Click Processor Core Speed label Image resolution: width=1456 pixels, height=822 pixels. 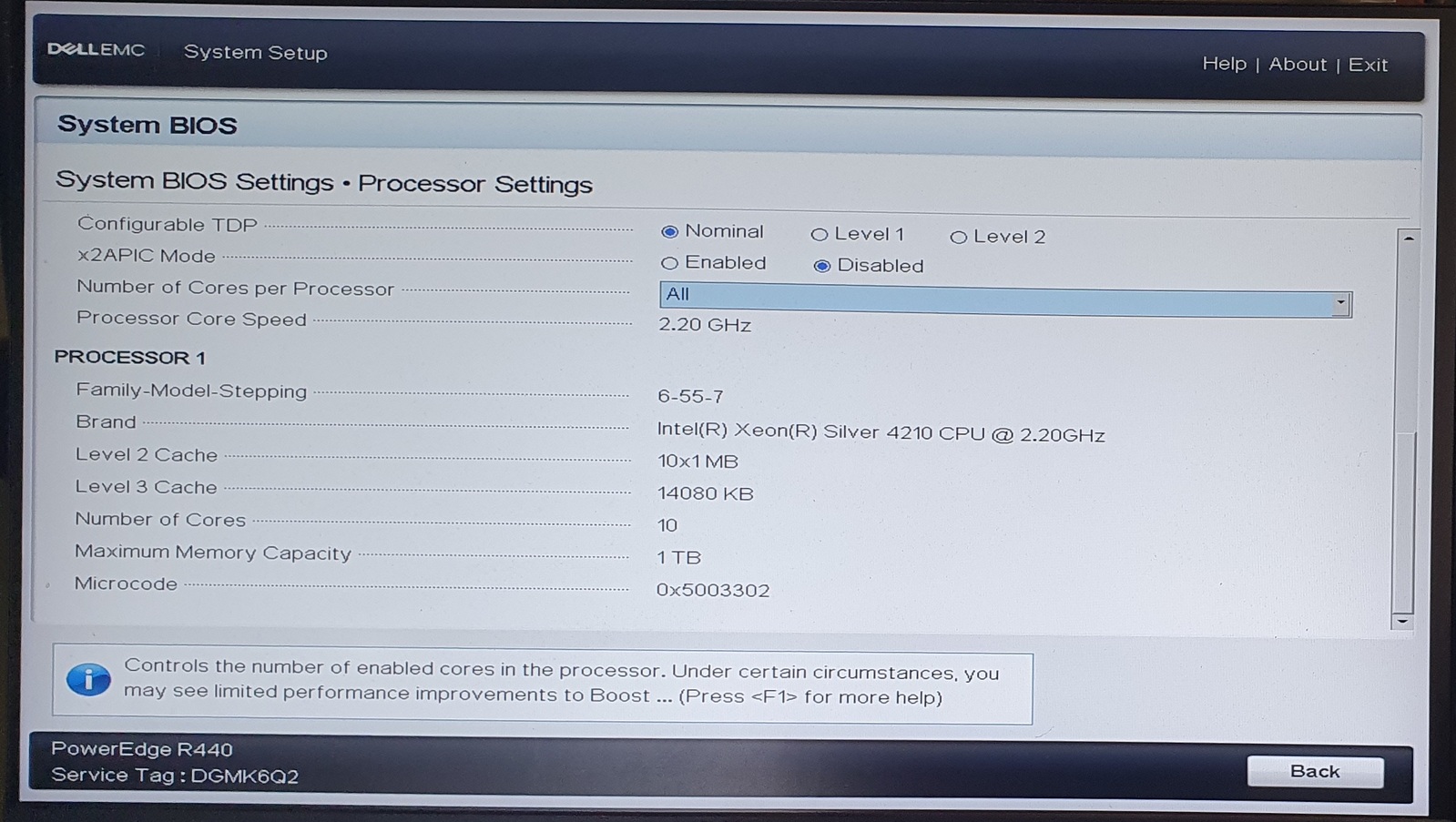pyautogui.click(x=191, y=319)
